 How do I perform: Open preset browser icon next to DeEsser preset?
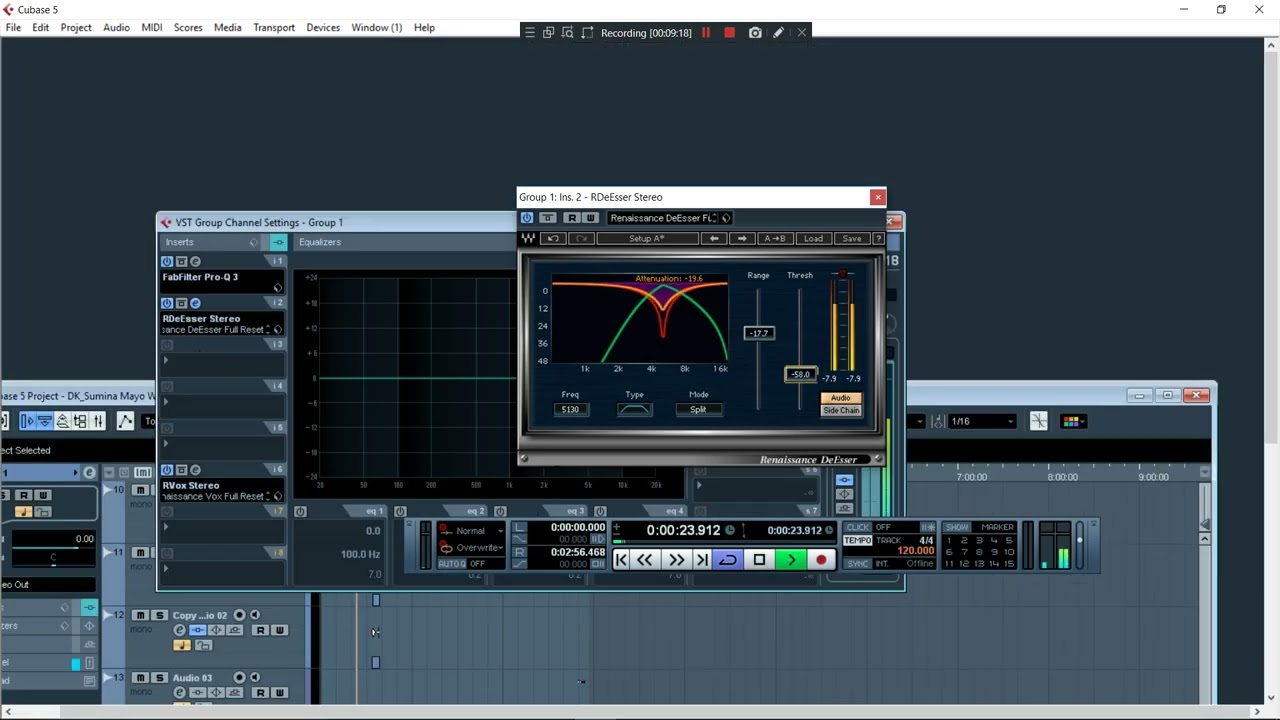tap(726, 218)
